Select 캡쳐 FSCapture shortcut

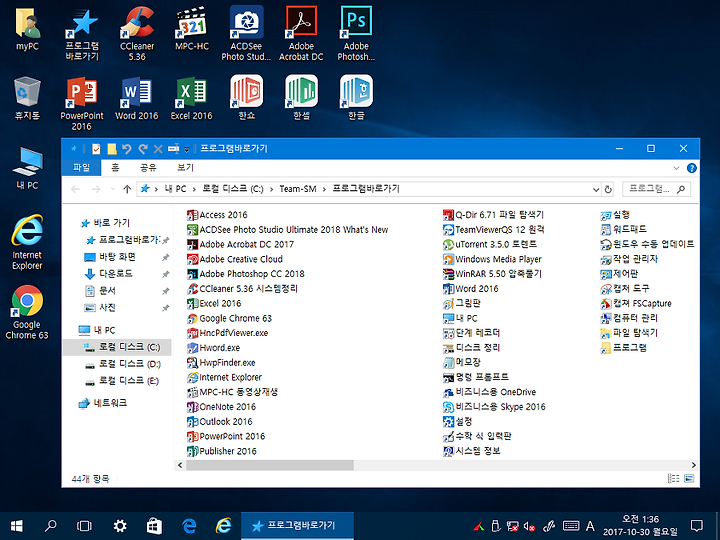tap(636, 304)
